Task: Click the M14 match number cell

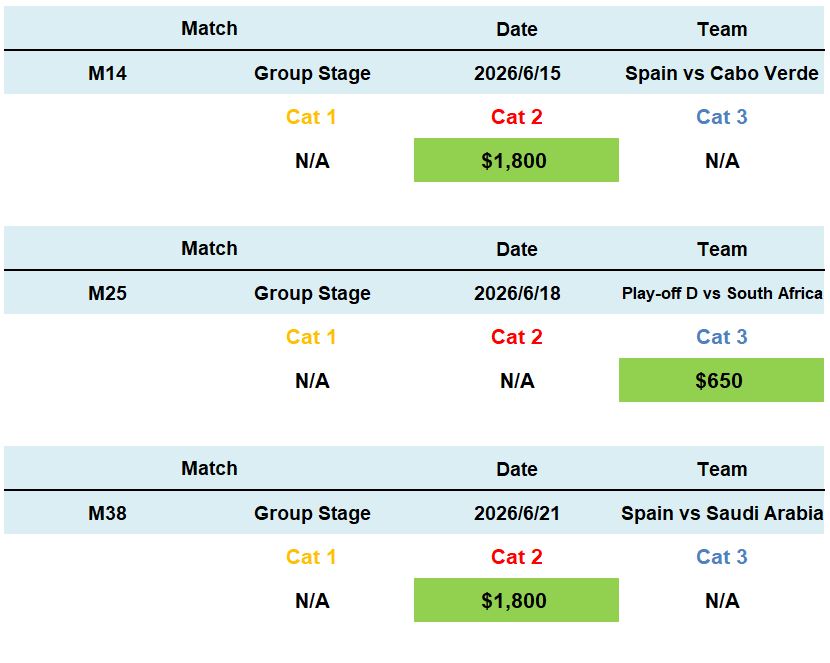Action: [107, 73]
